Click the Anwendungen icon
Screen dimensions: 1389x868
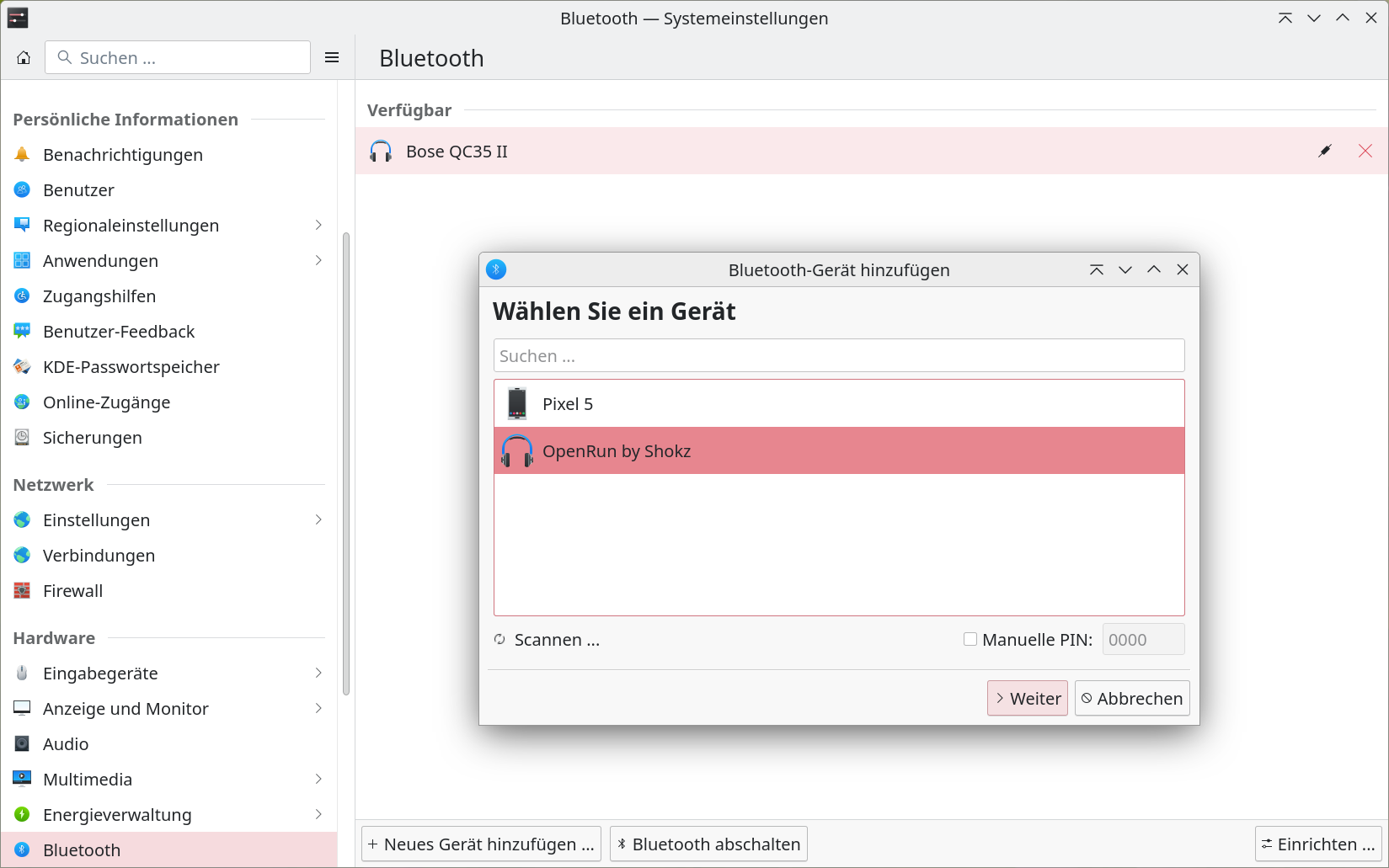(23, 261)
